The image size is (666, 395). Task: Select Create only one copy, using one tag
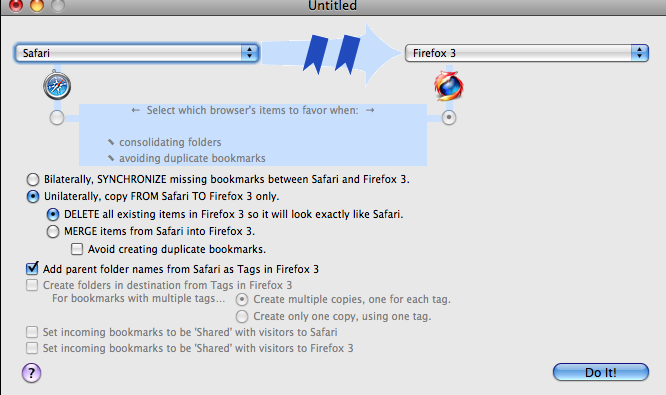(242, 316)
